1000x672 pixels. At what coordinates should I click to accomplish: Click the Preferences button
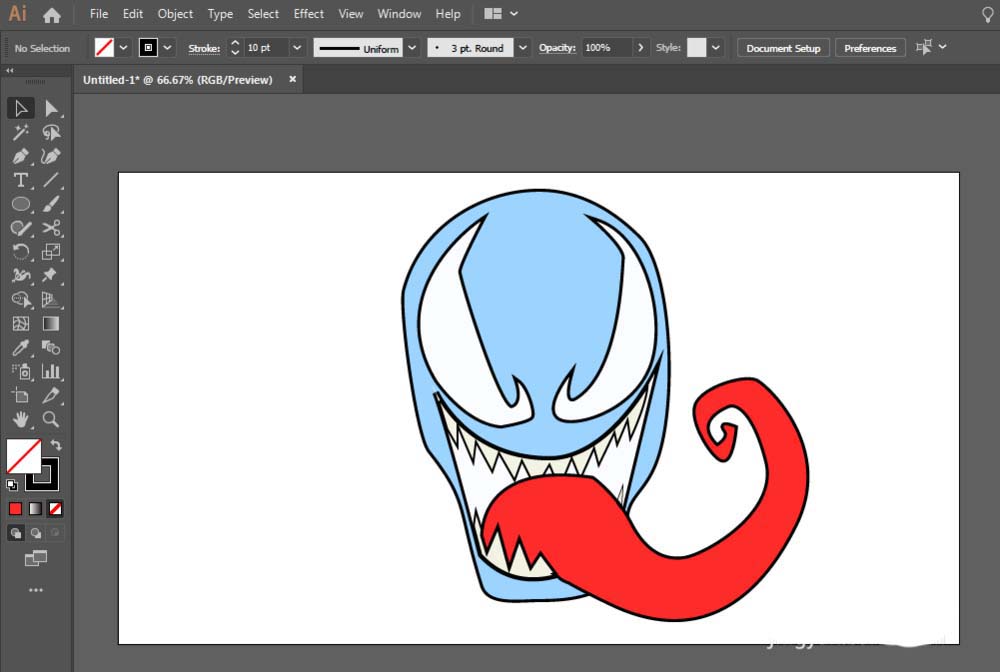point(870,48)
